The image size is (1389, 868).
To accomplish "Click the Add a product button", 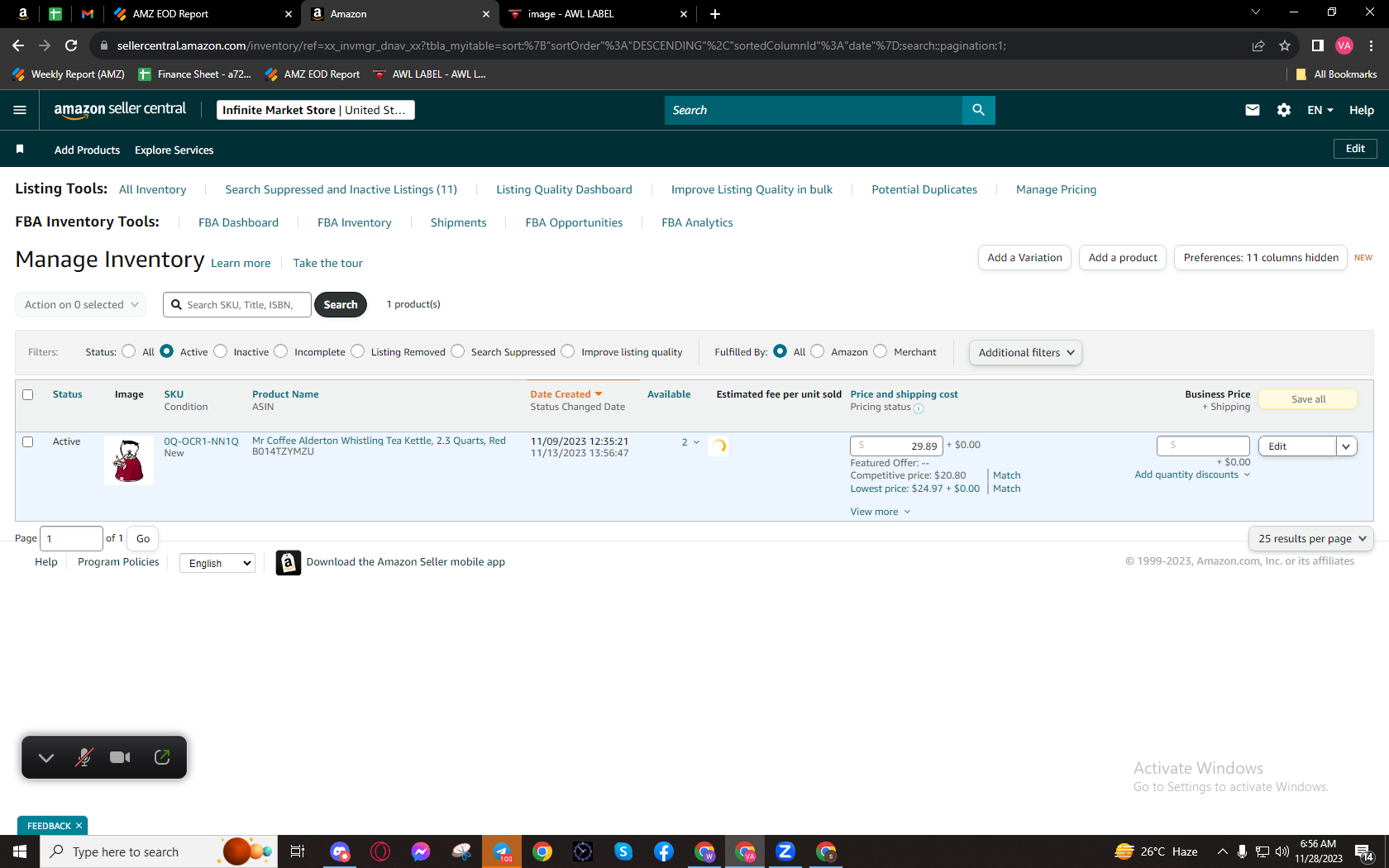I will pos(1123,258).
